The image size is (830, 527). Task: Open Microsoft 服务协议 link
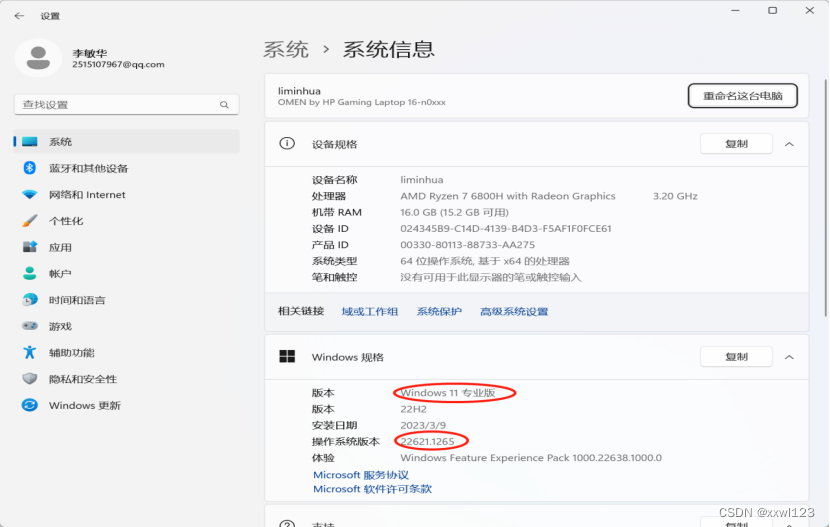click(361, 475)
